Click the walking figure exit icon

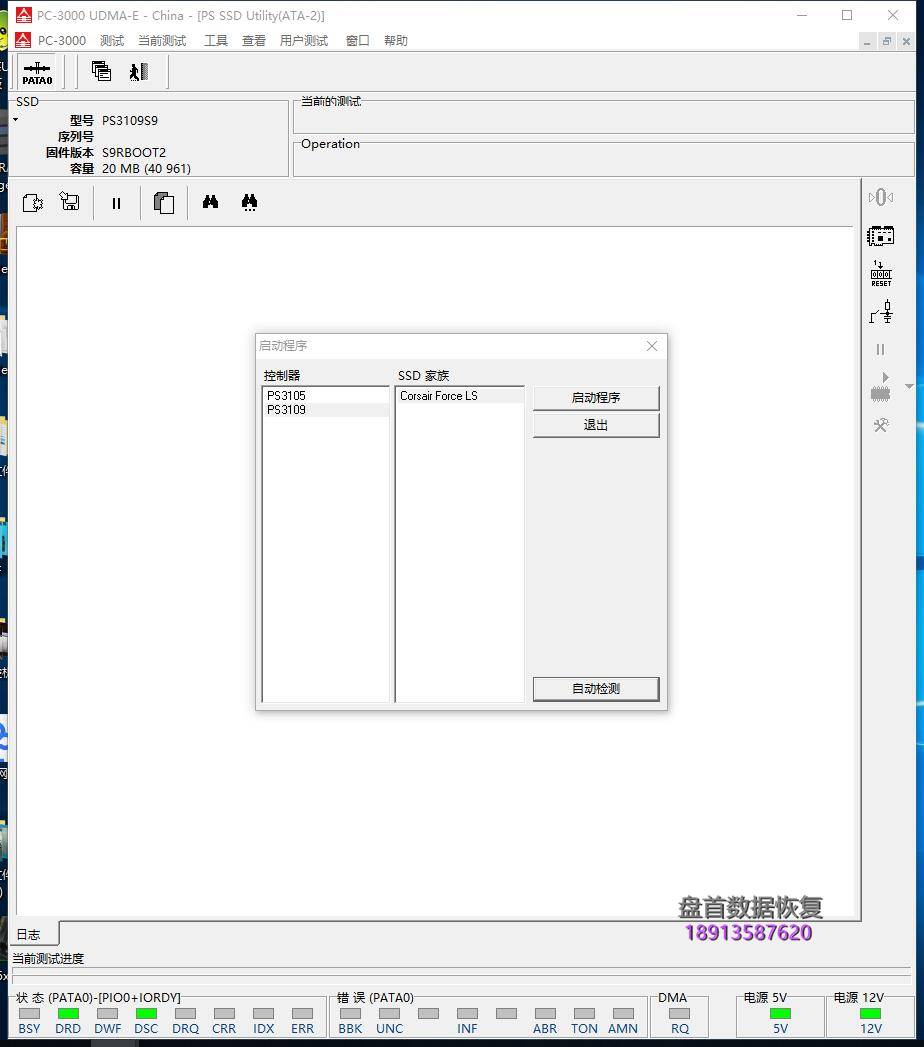[138, 71]
